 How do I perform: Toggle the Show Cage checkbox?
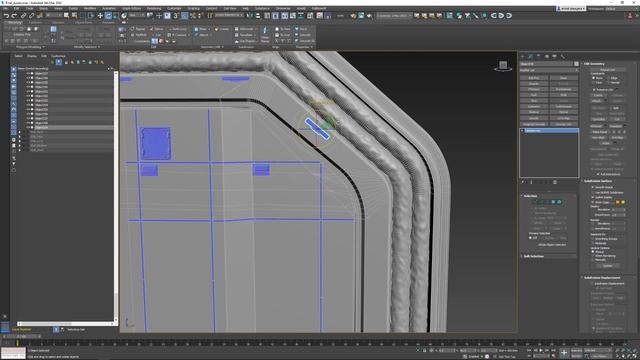click(593, 202)
